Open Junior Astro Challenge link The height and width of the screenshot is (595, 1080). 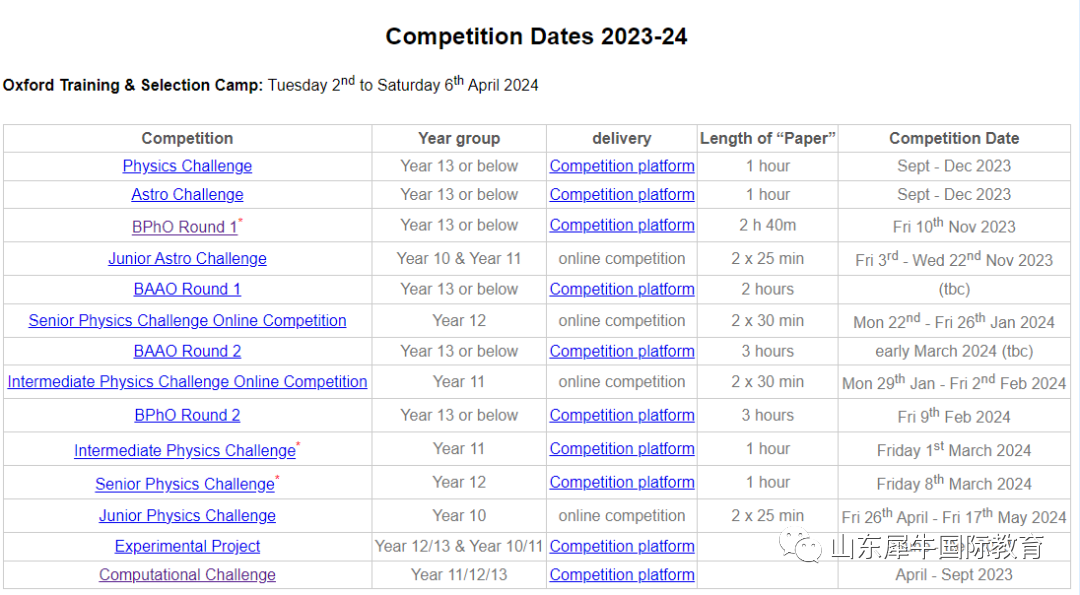(x=187, y=259)
